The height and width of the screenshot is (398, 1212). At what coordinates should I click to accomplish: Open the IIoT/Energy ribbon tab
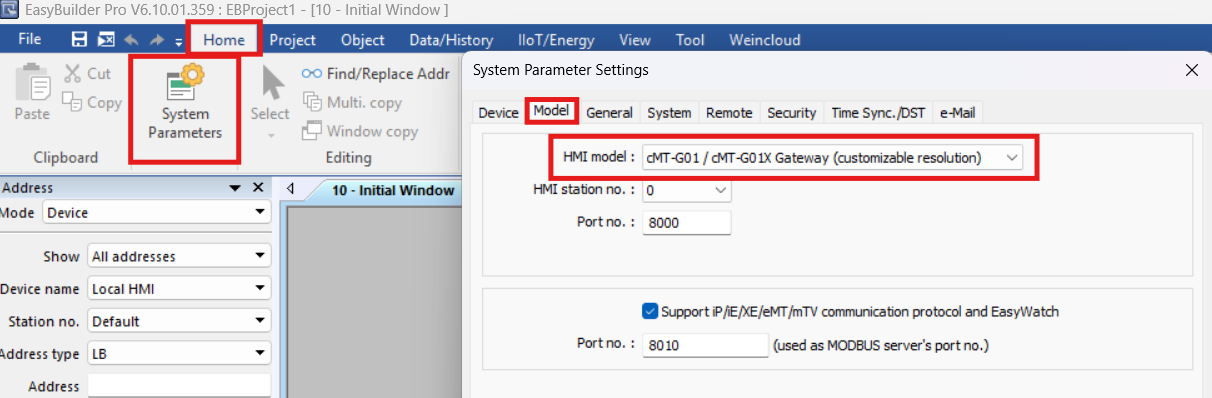pyautogui.click(x=556, y=40)
